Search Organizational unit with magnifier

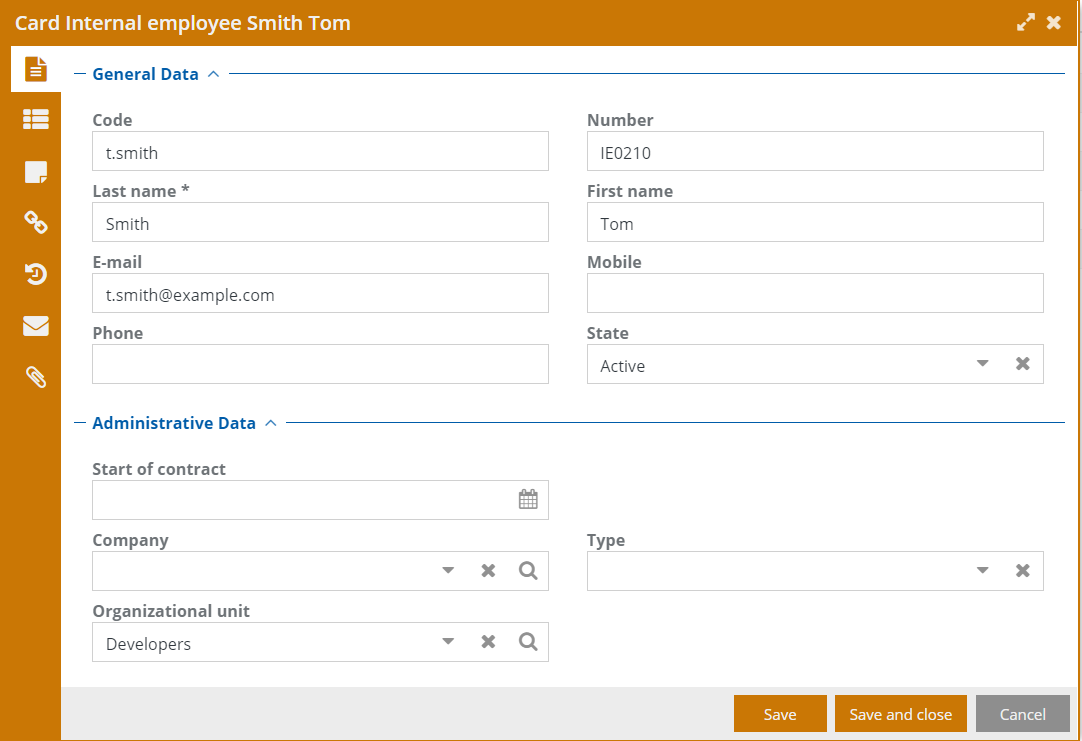528,642
